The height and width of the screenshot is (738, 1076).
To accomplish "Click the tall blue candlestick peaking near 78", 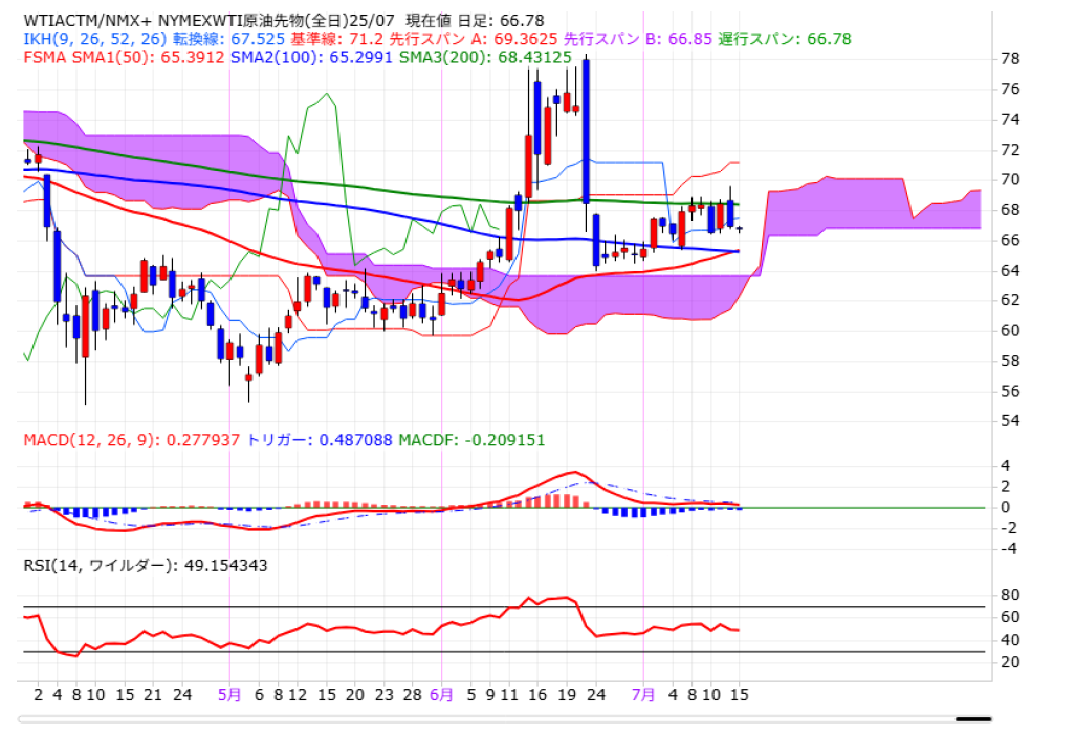I will coord(587,130).
